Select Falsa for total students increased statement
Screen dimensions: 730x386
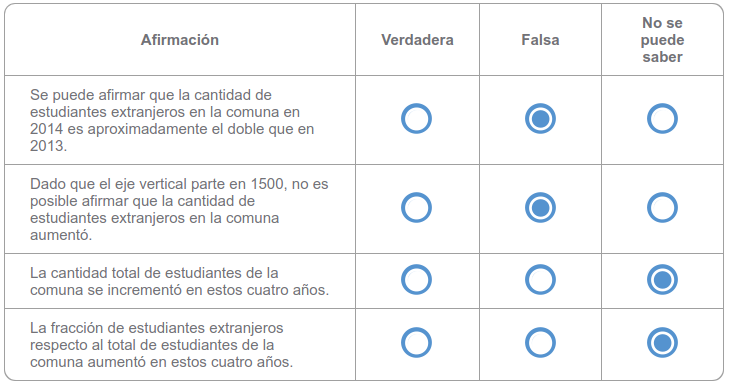pyautogui.click(x=540, y=280)
